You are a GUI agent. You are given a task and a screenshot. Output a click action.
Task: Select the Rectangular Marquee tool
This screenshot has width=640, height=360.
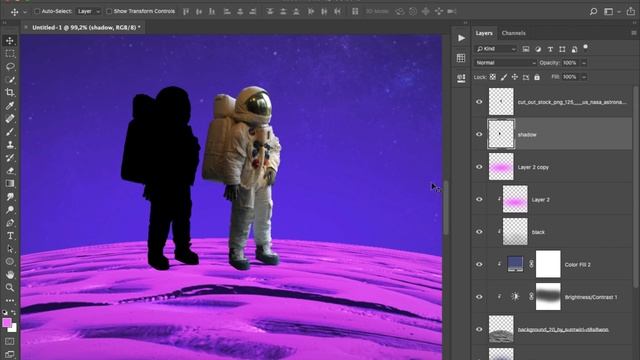coord(10,53)
